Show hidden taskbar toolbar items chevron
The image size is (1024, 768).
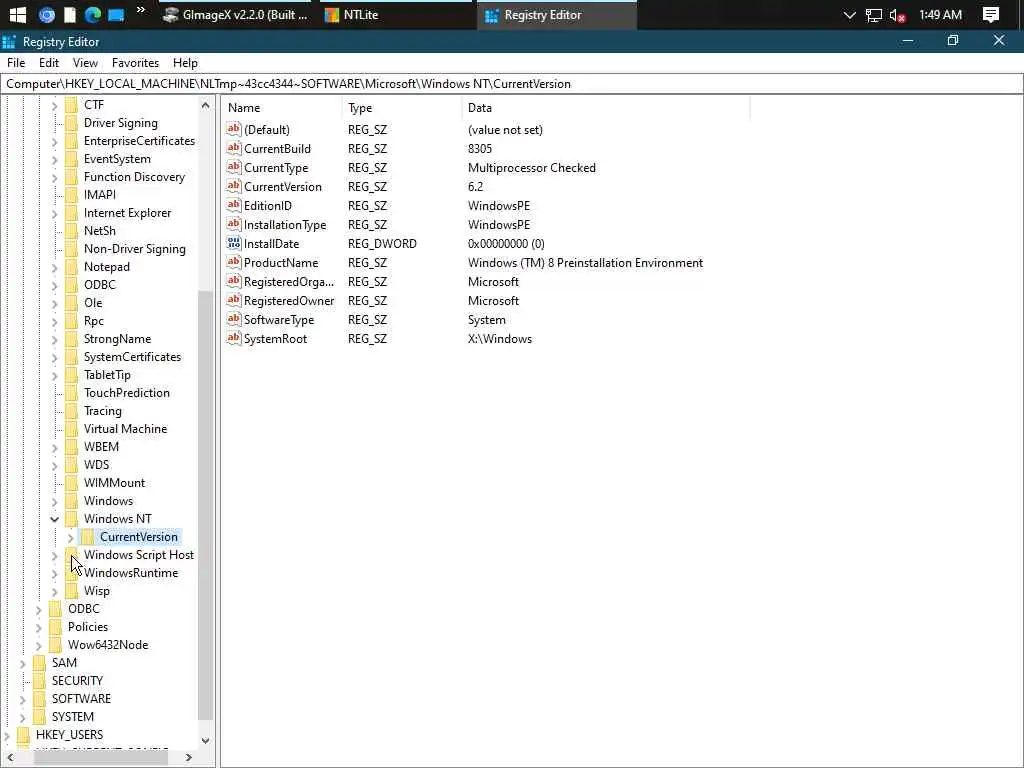140,10
